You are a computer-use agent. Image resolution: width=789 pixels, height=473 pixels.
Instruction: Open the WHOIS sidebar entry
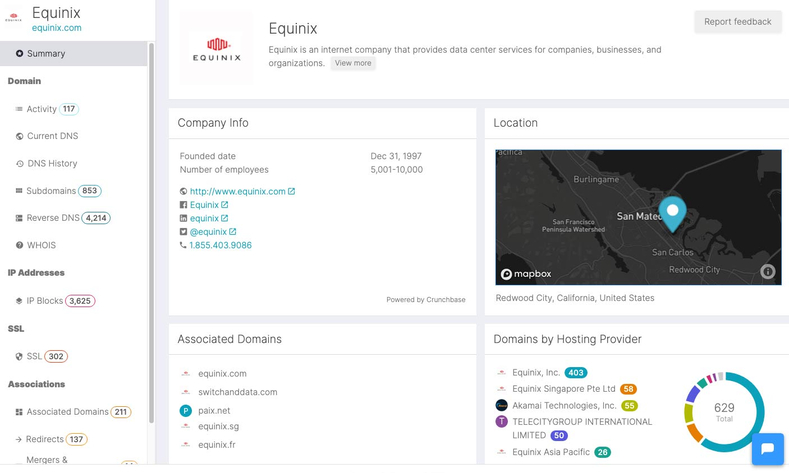pos(41,246)
